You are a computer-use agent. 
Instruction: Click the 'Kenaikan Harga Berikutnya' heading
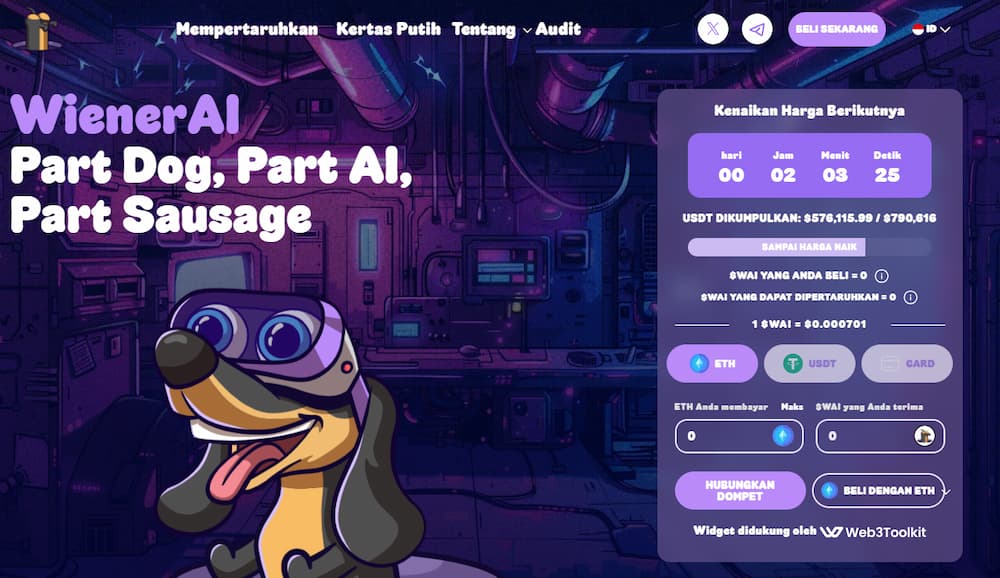point(809,111)
